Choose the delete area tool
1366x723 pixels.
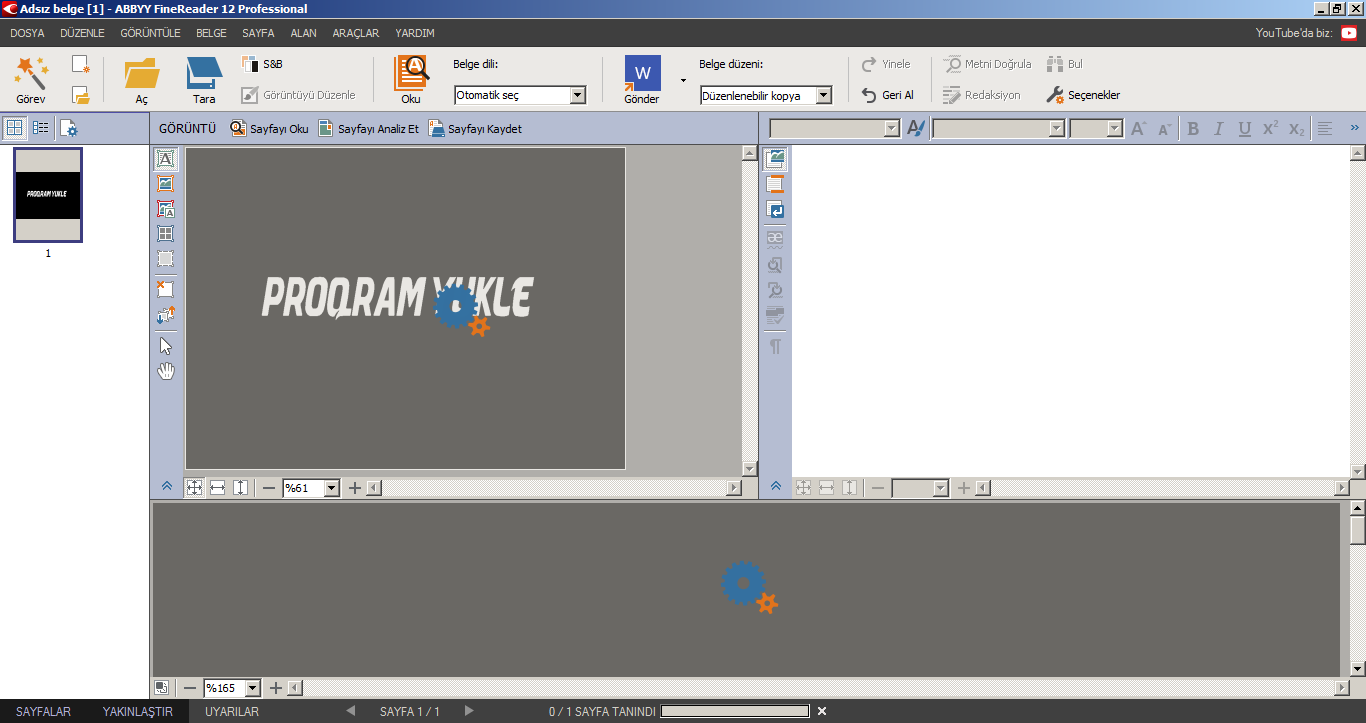[166, 289]
